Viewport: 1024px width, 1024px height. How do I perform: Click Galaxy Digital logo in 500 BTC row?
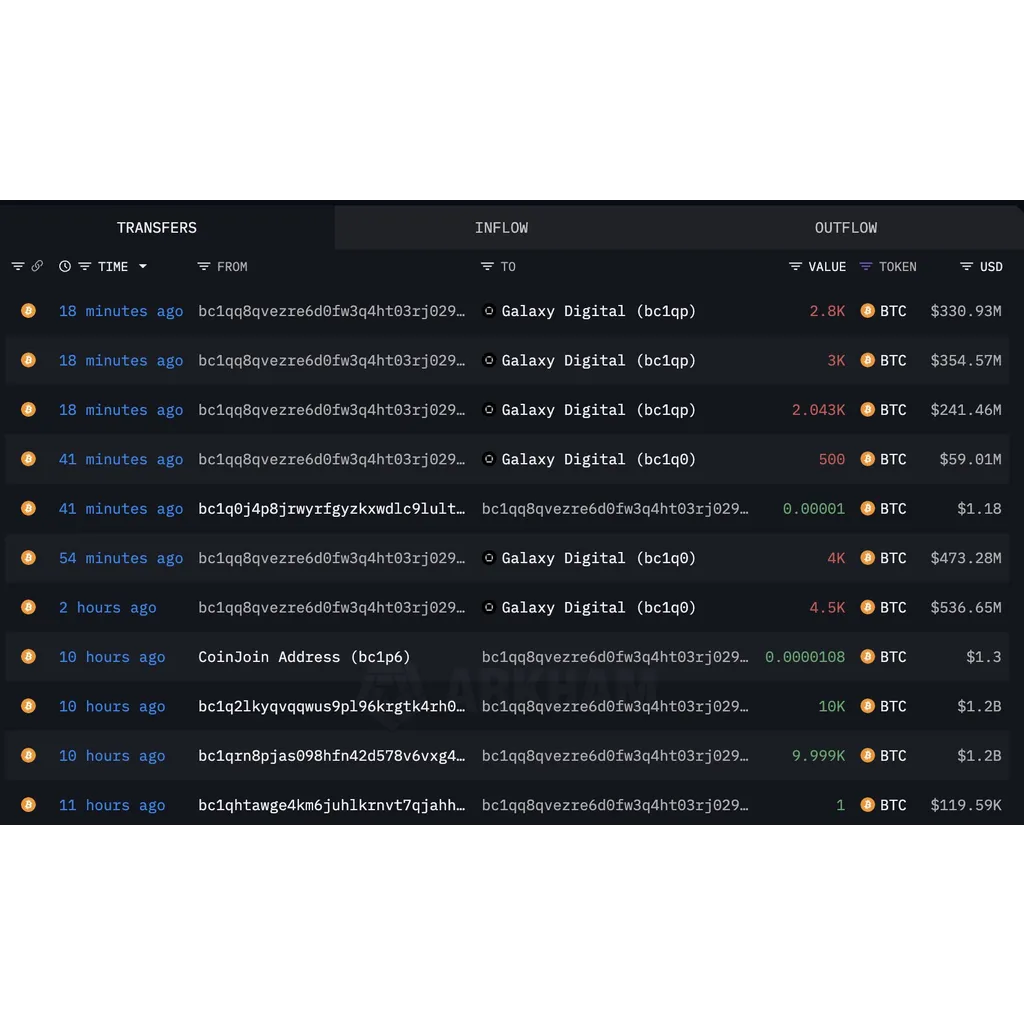pos(488,459)
